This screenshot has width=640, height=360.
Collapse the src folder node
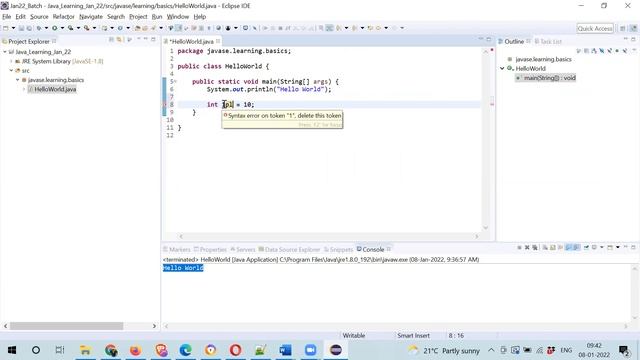coord(11,71)
